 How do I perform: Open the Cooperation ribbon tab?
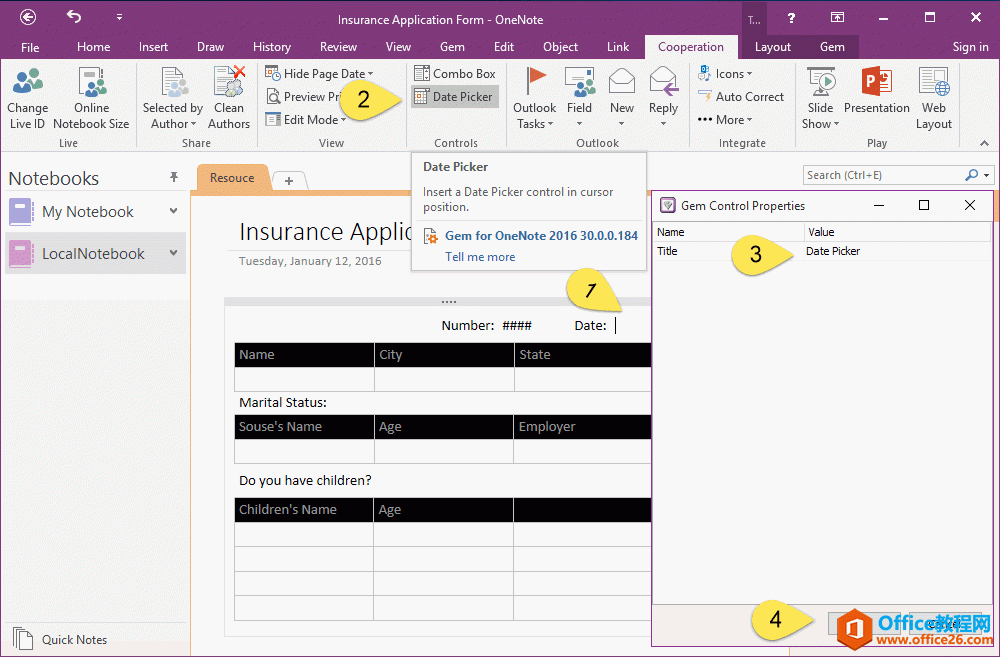[x=690, y=47]
